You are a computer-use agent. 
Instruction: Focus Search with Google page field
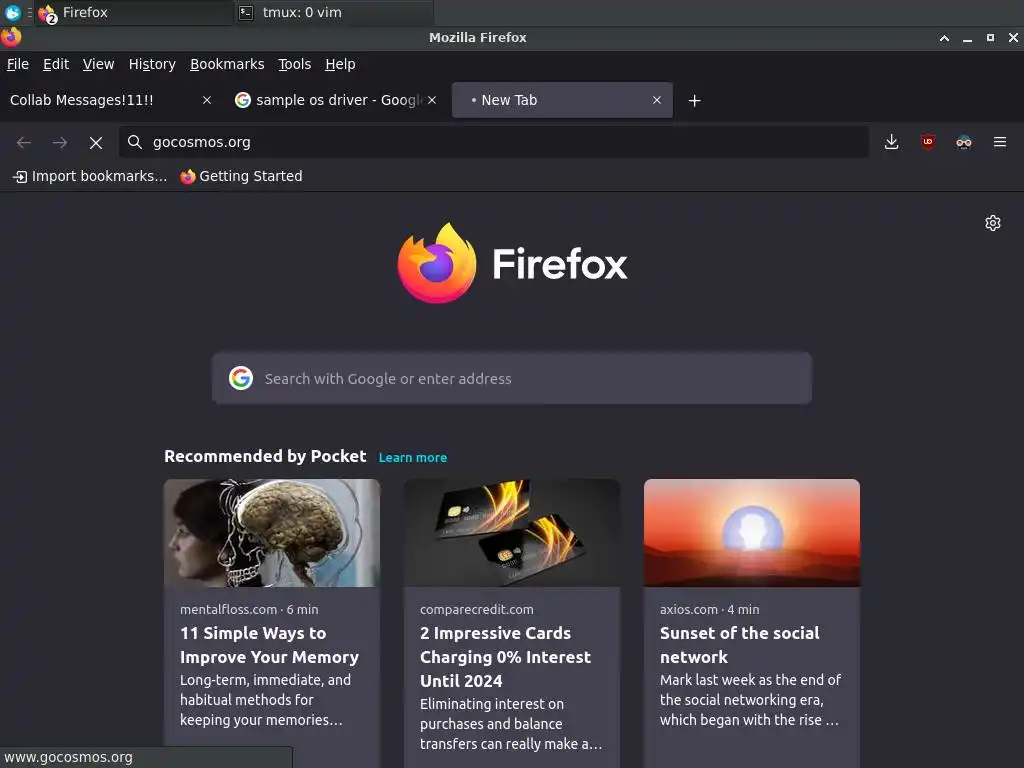(x=512, y=378)
